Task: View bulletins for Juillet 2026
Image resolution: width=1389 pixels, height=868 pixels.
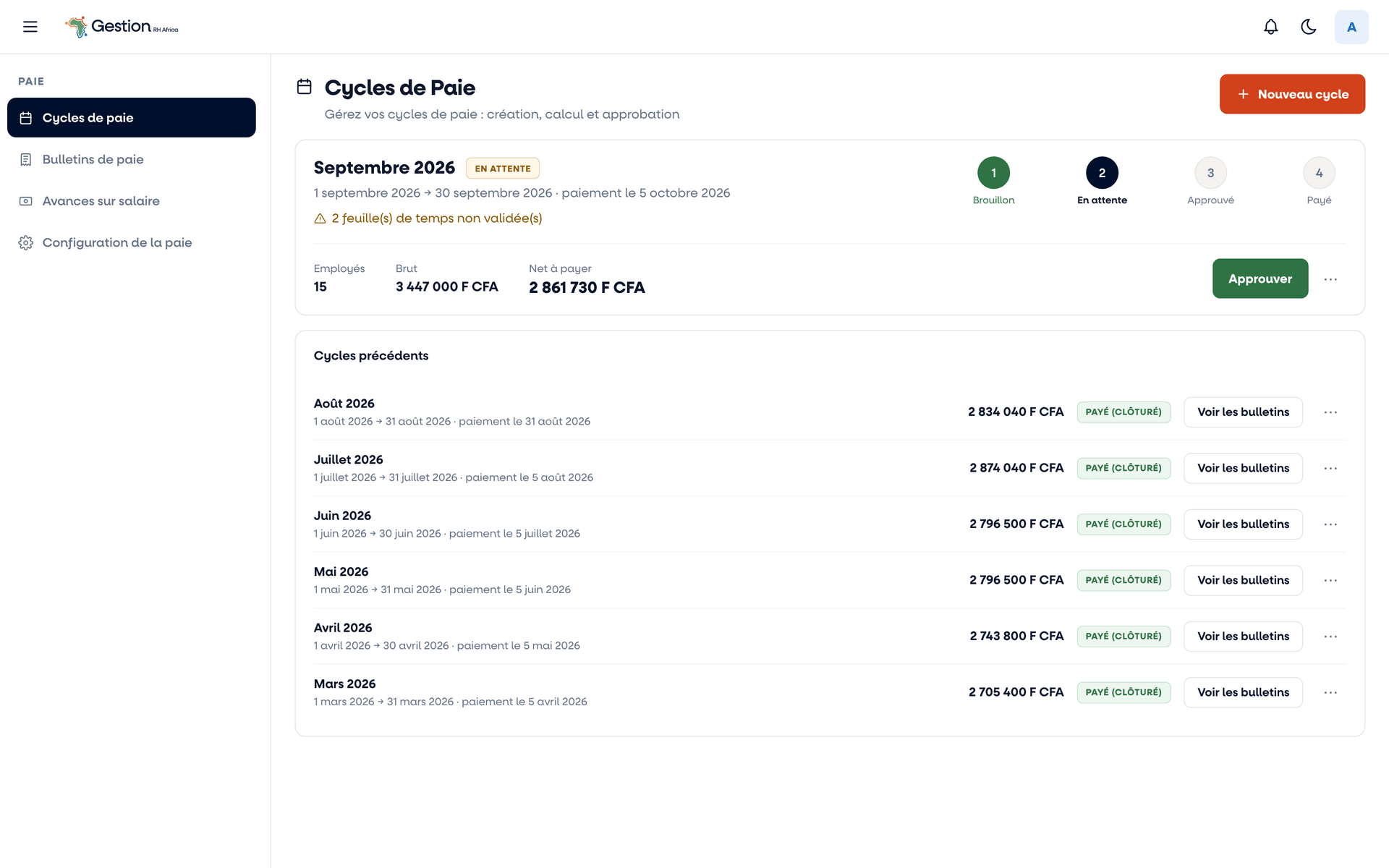Action: 1243,468
